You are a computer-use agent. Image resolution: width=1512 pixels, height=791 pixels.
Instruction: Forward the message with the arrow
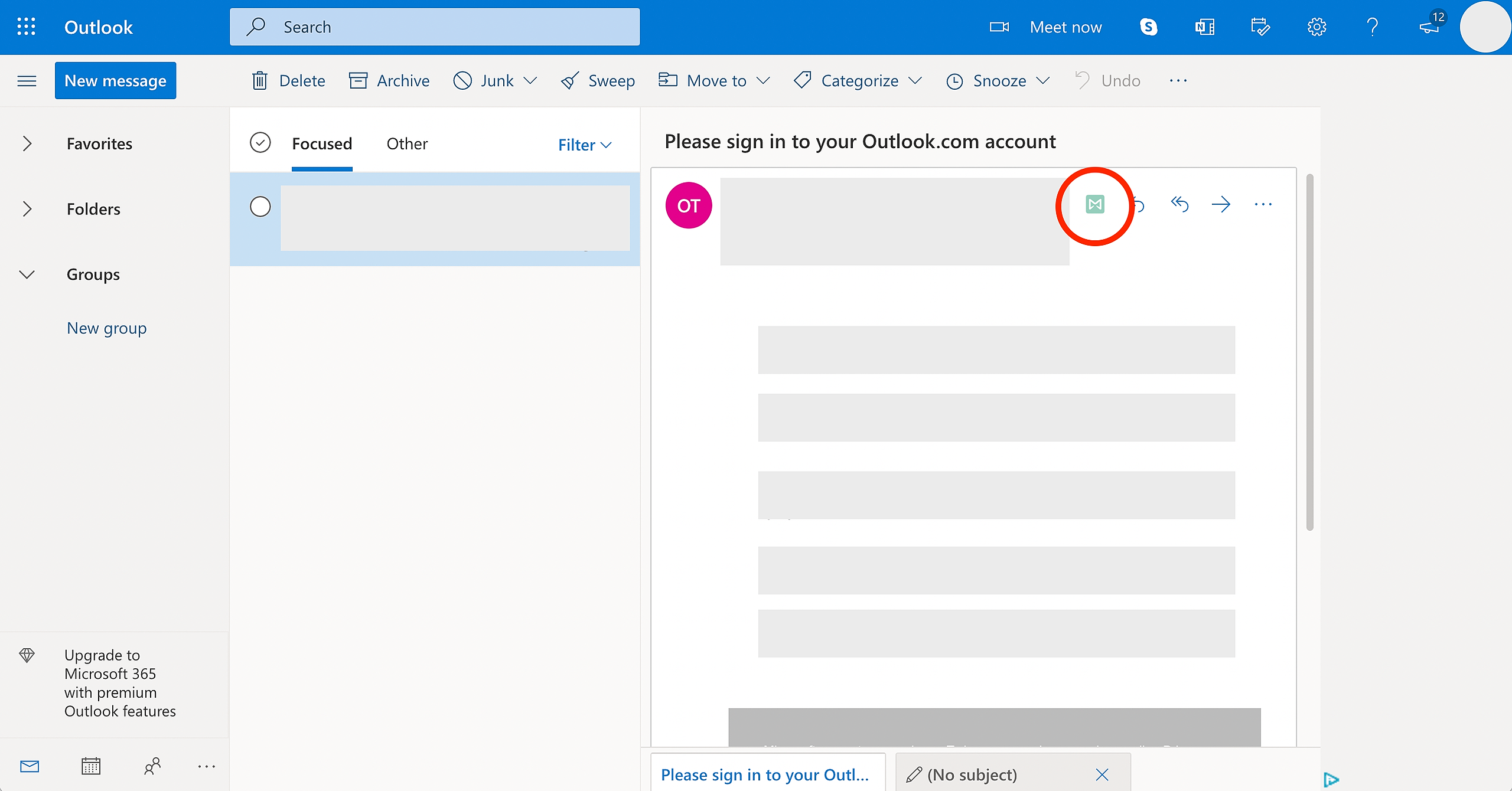click(x=1221, y=205)
